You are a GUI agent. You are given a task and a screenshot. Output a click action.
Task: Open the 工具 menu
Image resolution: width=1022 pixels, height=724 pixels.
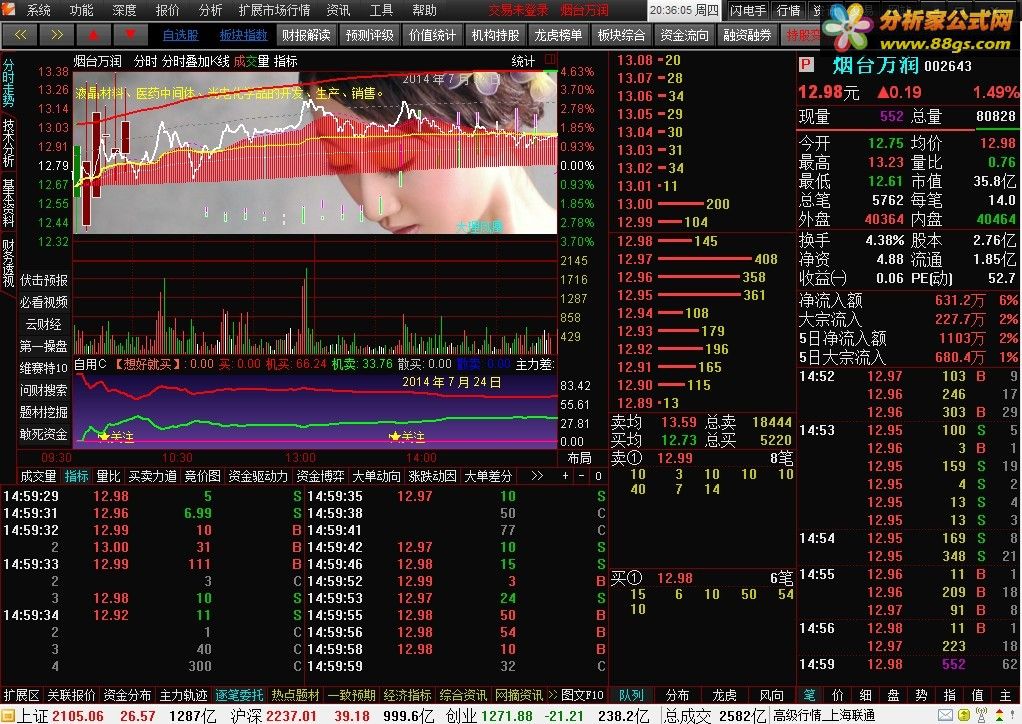[x=381, y=10]
